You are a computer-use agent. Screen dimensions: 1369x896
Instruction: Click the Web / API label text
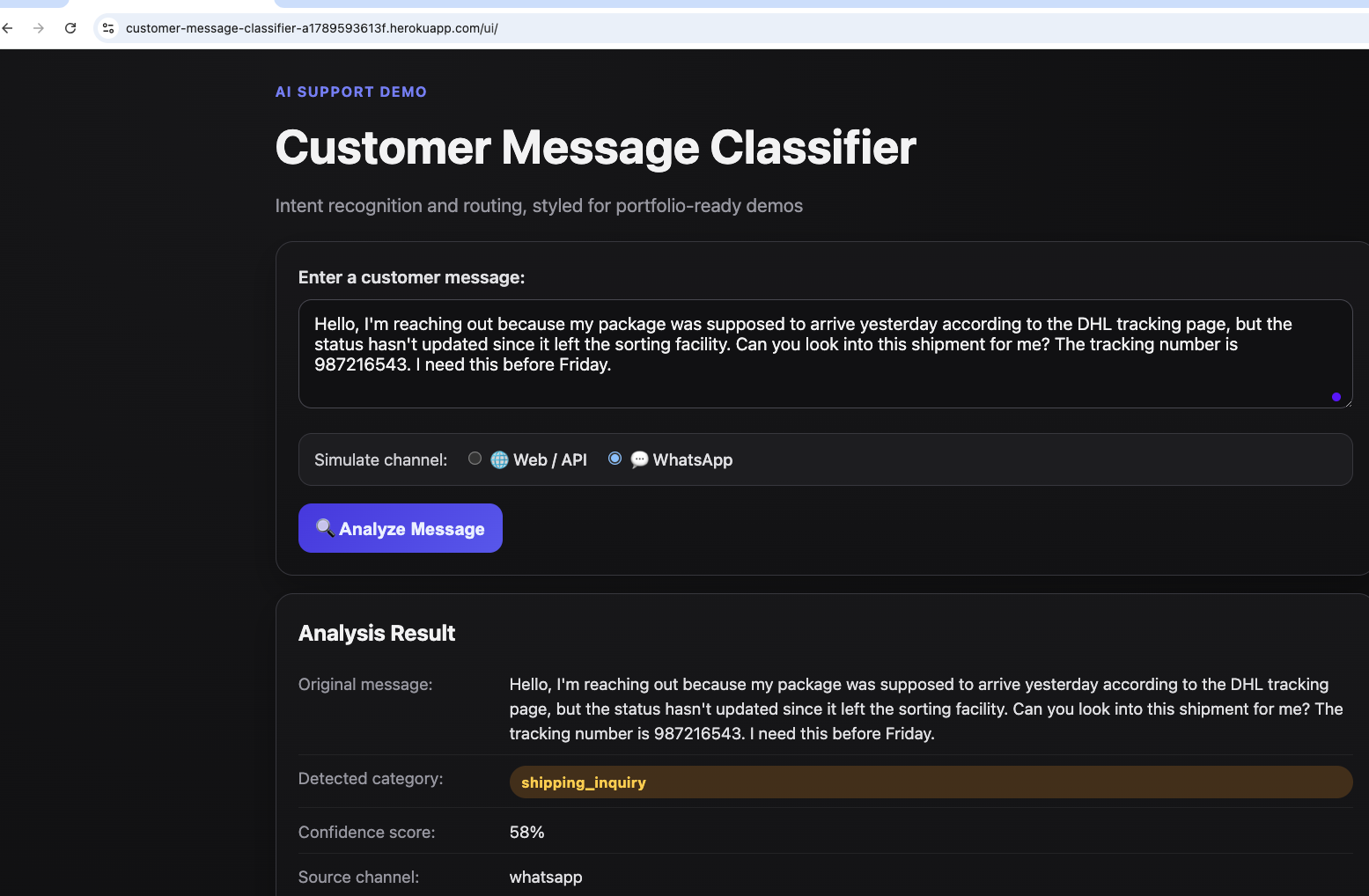click(550, 460)
